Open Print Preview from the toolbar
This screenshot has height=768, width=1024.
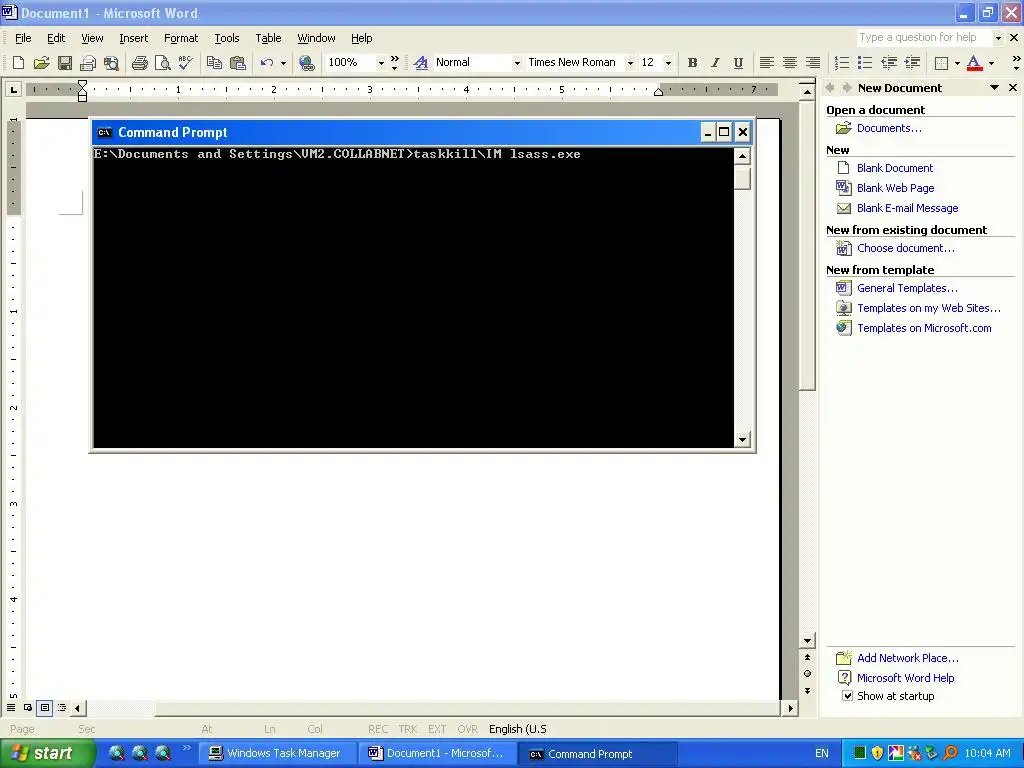(163, 63)
